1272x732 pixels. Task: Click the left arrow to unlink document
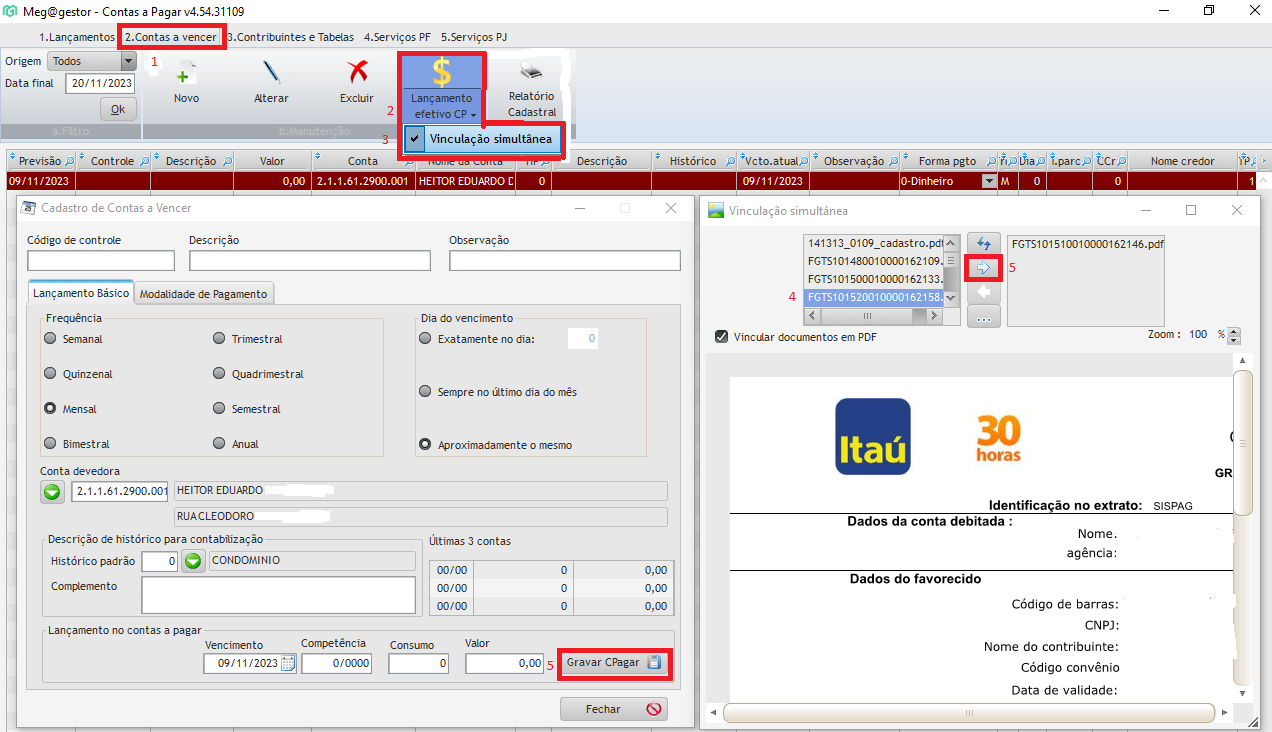(983, 292)
